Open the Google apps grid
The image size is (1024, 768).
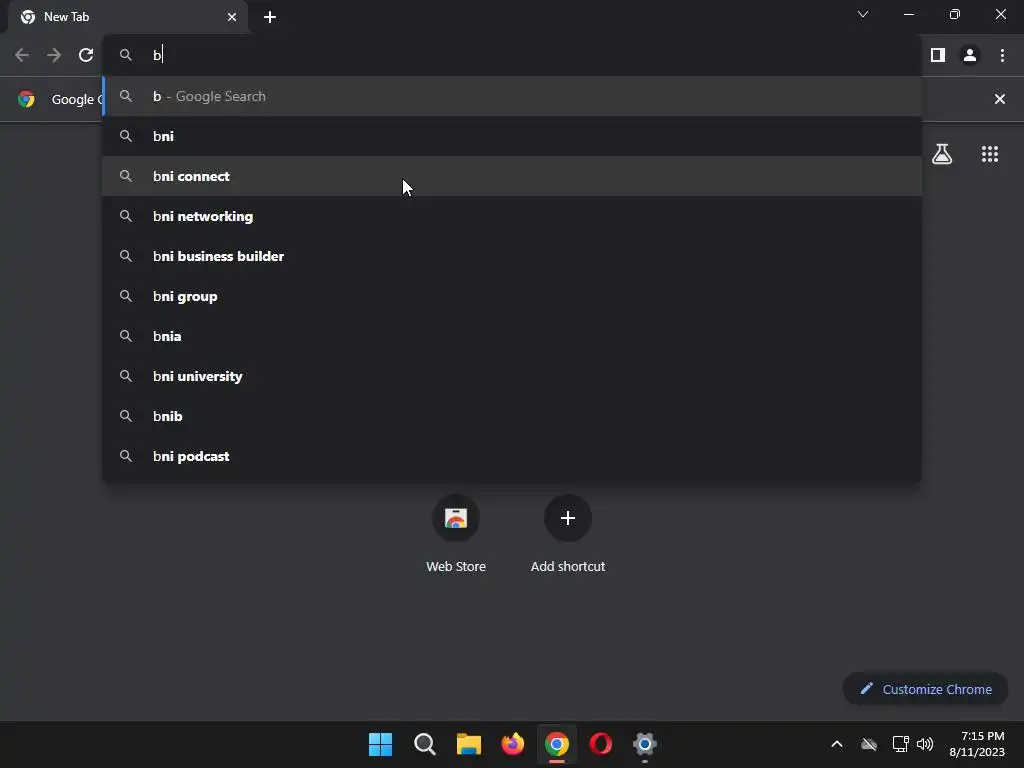click(989, 154)
